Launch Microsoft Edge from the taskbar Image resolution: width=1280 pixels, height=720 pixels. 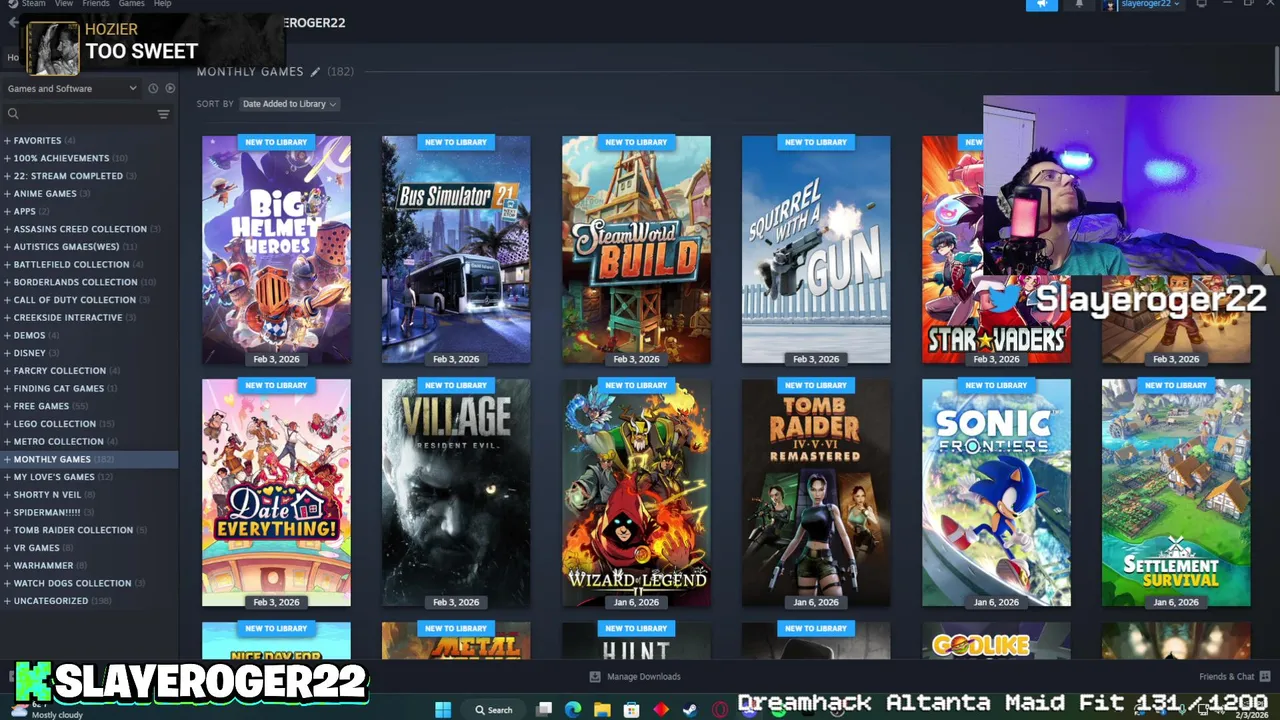(x=573, y=710)
